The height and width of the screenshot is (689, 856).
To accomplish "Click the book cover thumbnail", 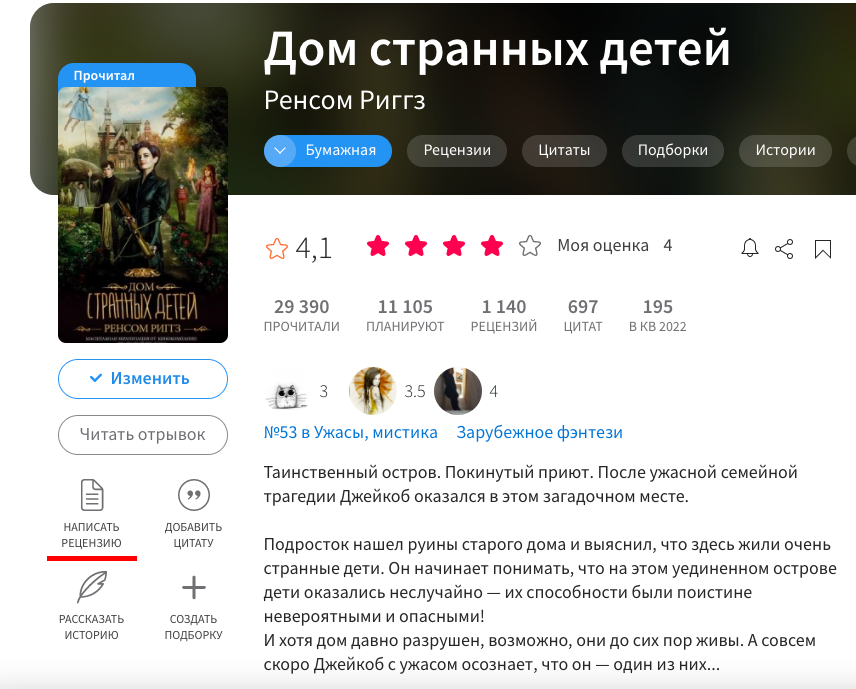I will 142,215.
